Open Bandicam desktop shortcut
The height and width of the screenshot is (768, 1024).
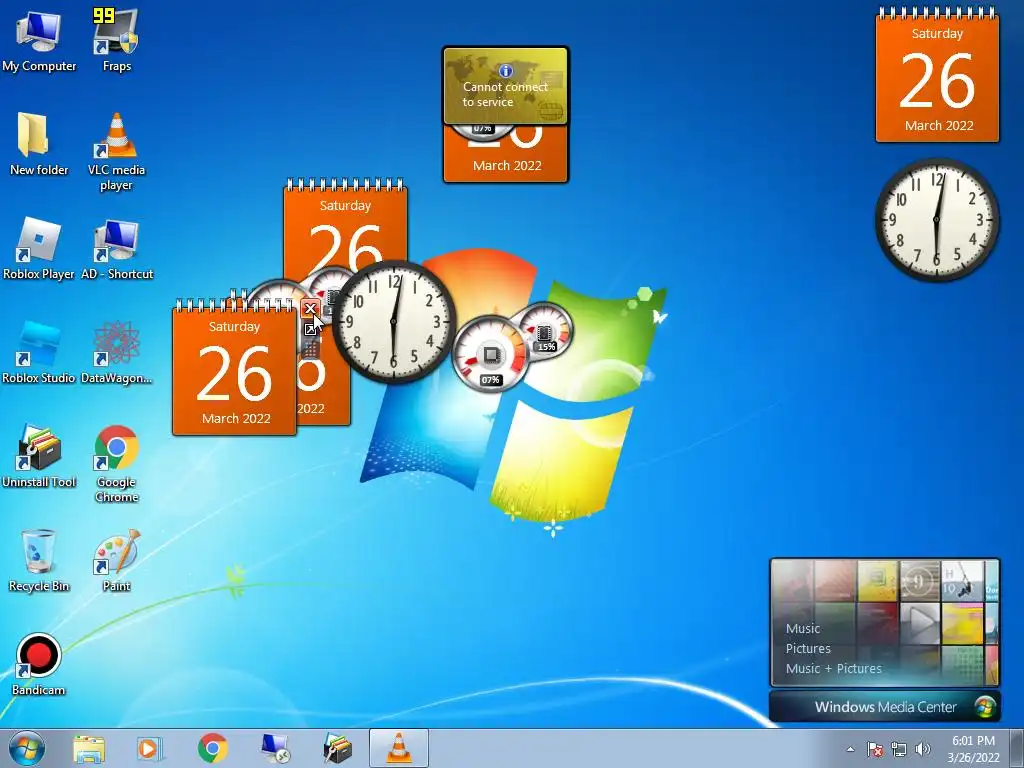coord(39,664)
